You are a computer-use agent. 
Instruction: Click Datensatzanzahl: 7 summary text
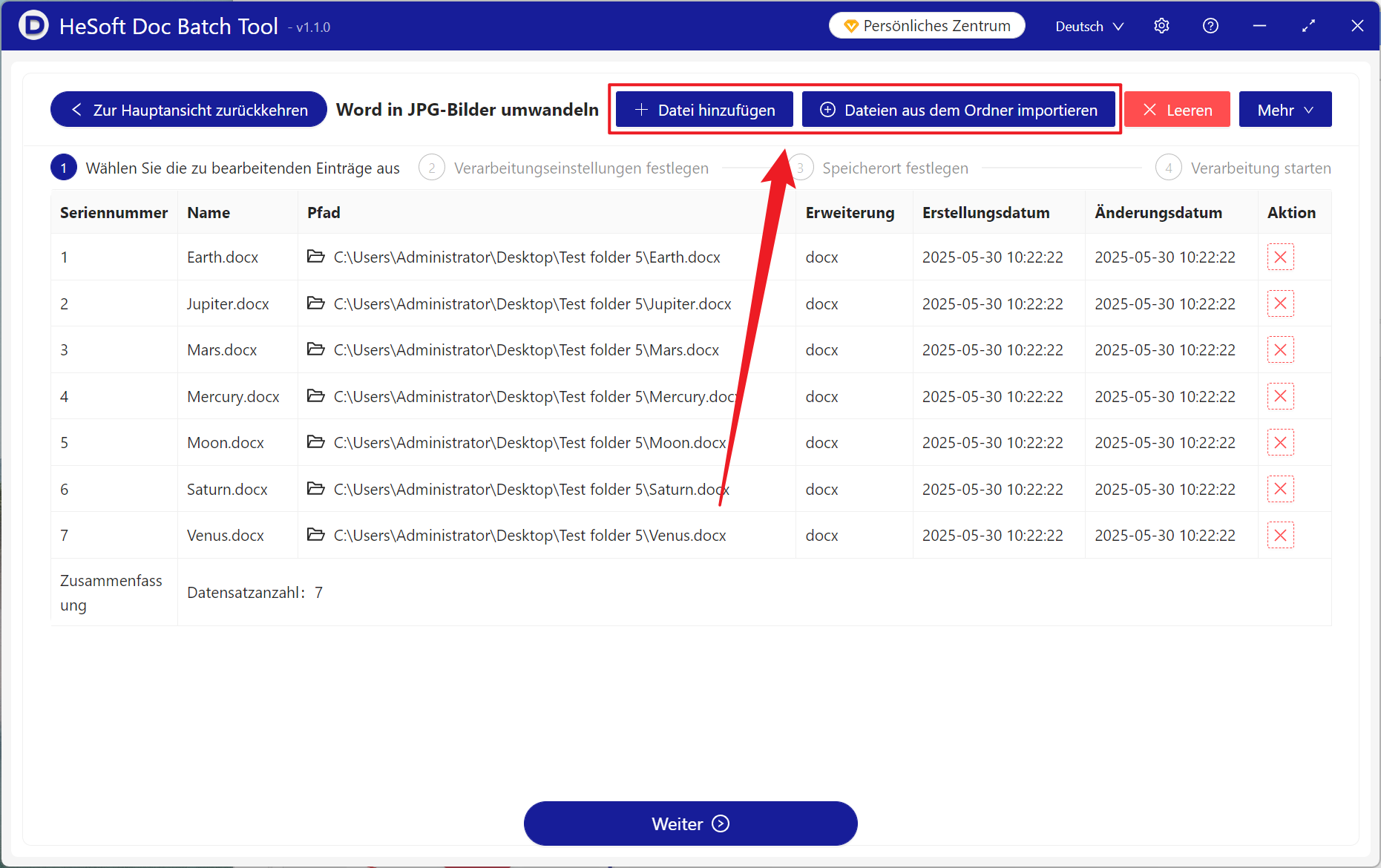point(255,593)
